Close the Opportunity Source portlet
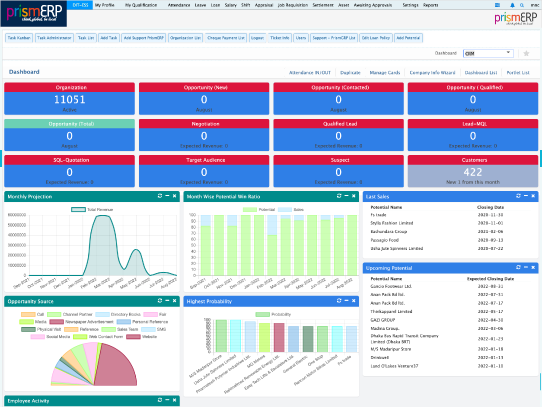 point(175,301)
